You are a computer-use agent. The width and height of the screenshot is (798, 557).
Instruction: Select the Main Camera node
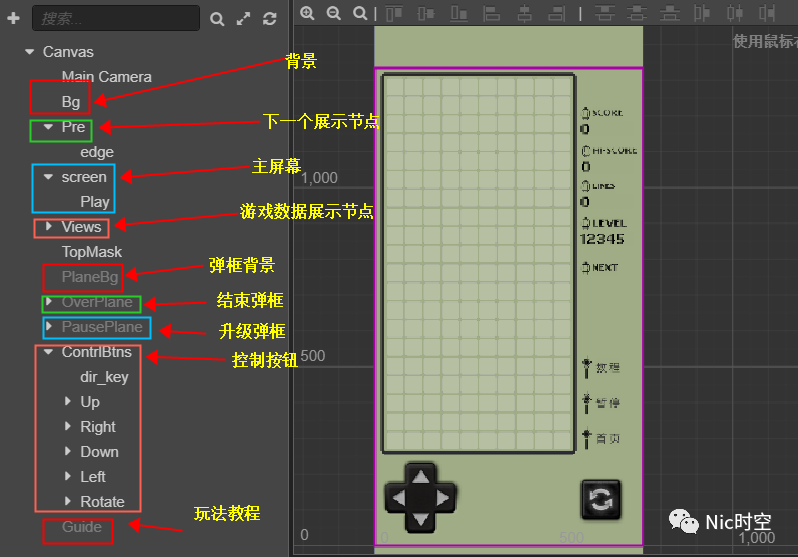tap(107, 77)
